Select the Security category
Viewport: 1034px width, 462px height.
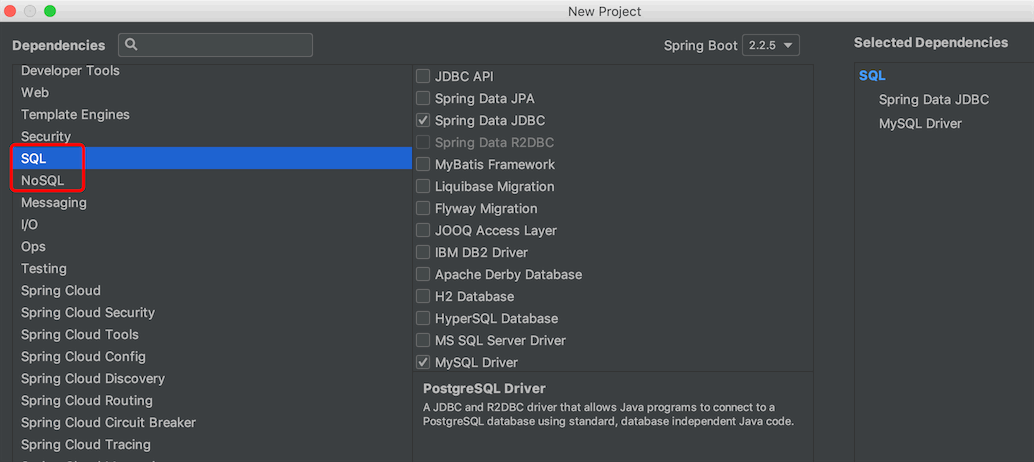click(x=212, y=136)
